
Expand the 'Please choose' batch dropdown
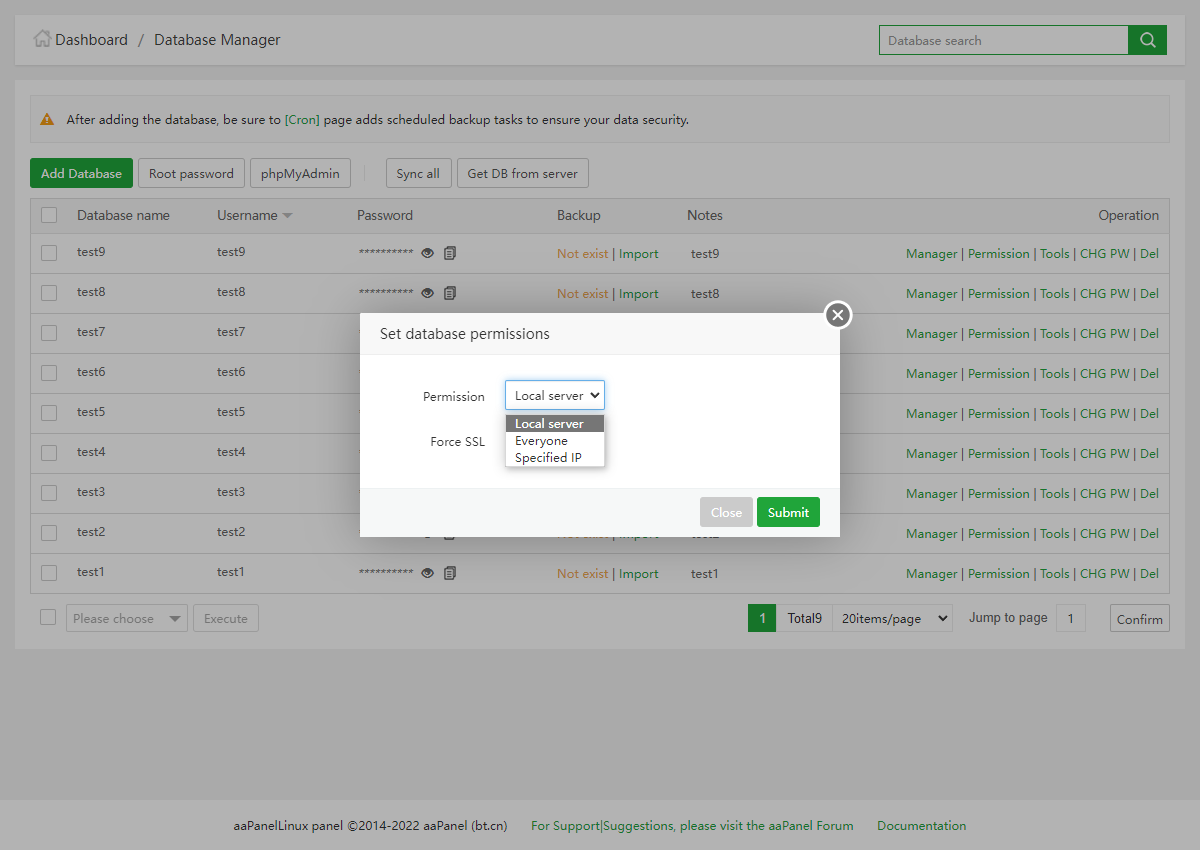(126, 619)
